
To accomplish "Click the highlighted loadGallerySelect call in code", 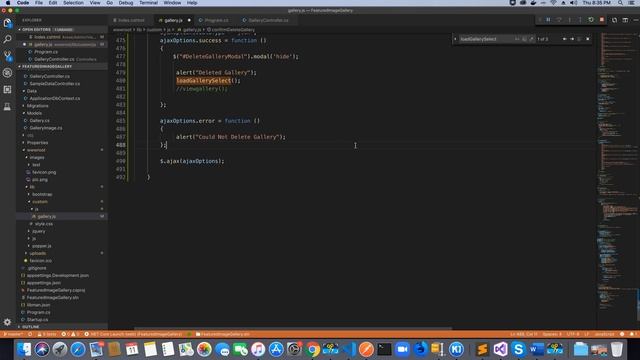I will point(204,81).
